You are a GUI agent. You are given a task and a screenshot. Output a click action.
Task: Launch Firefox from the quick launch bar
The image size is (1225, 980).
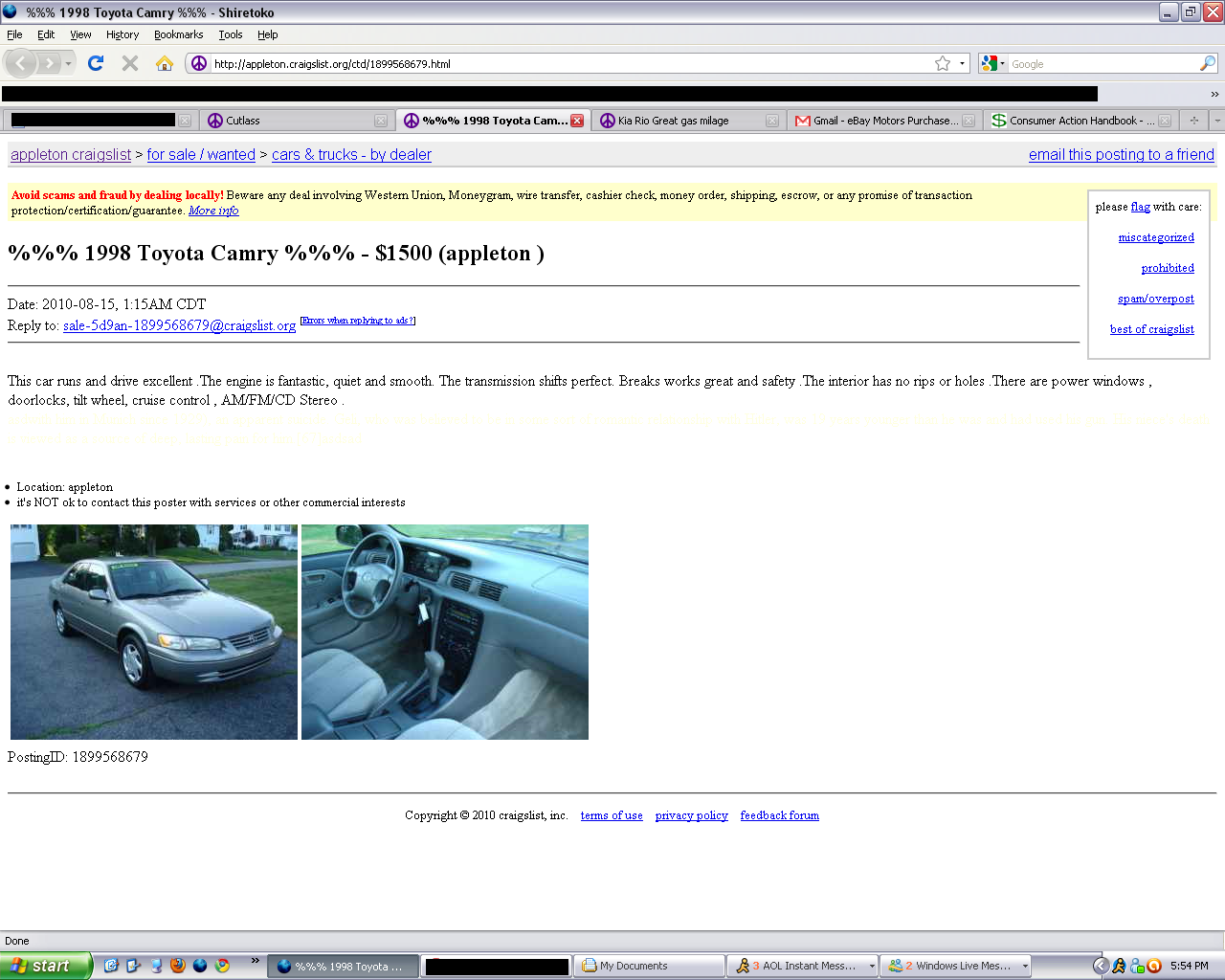178,966
